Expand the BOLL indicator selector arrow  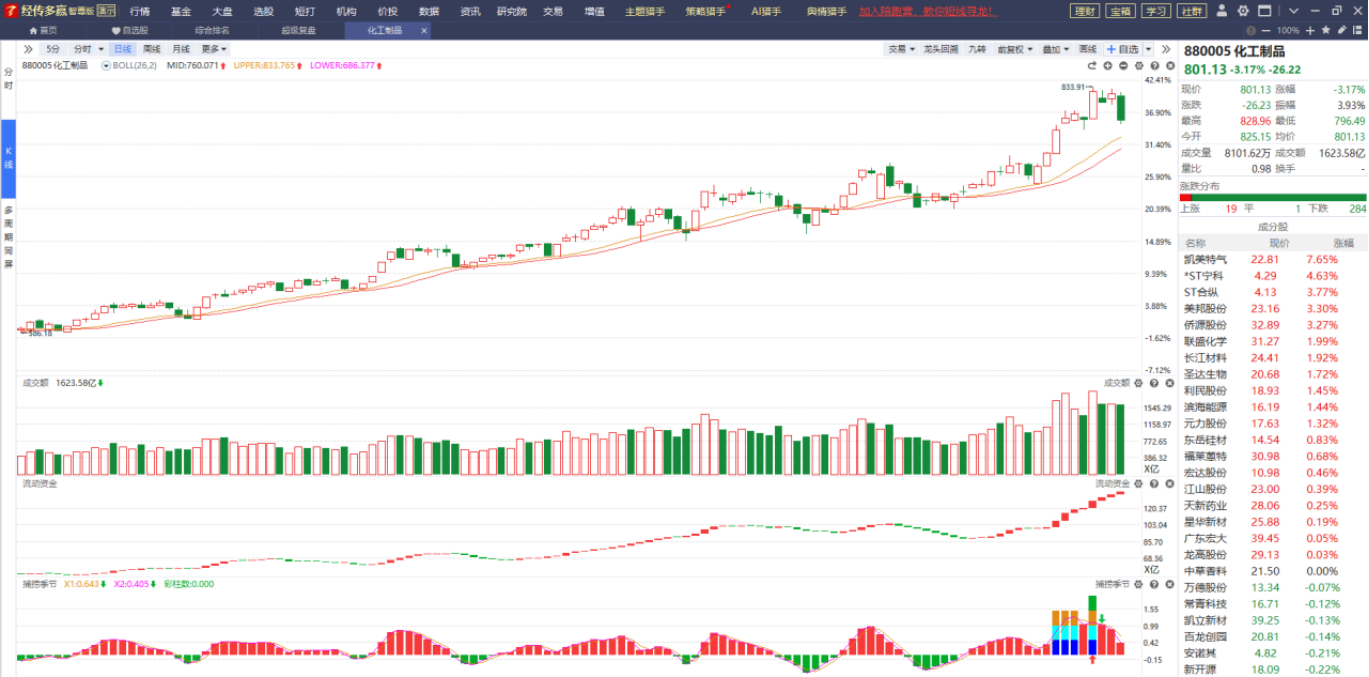click(x=106, y=66)
